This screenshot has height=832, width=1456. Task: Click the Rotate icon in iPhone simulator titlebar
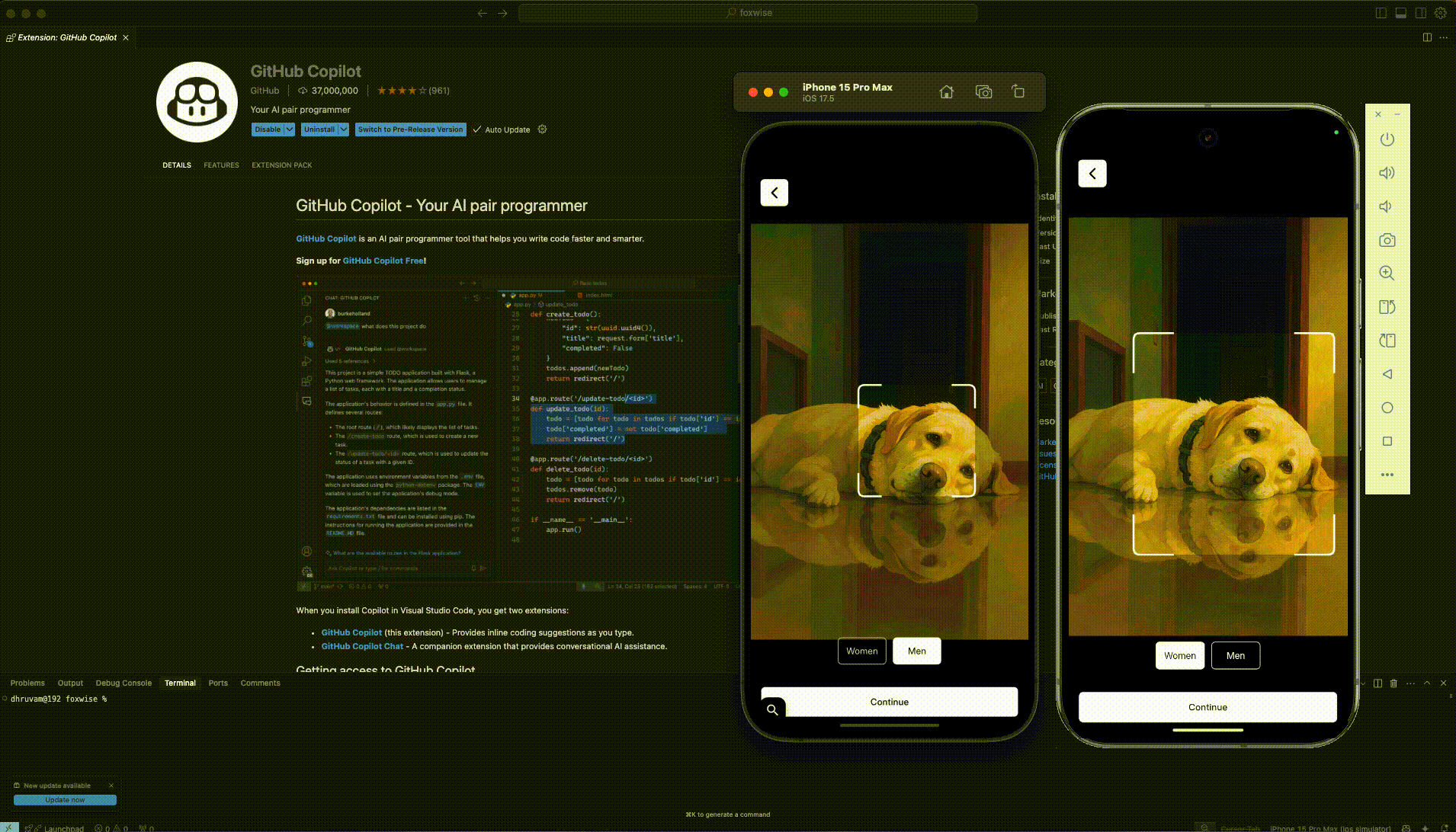(x=1018, y=92)
